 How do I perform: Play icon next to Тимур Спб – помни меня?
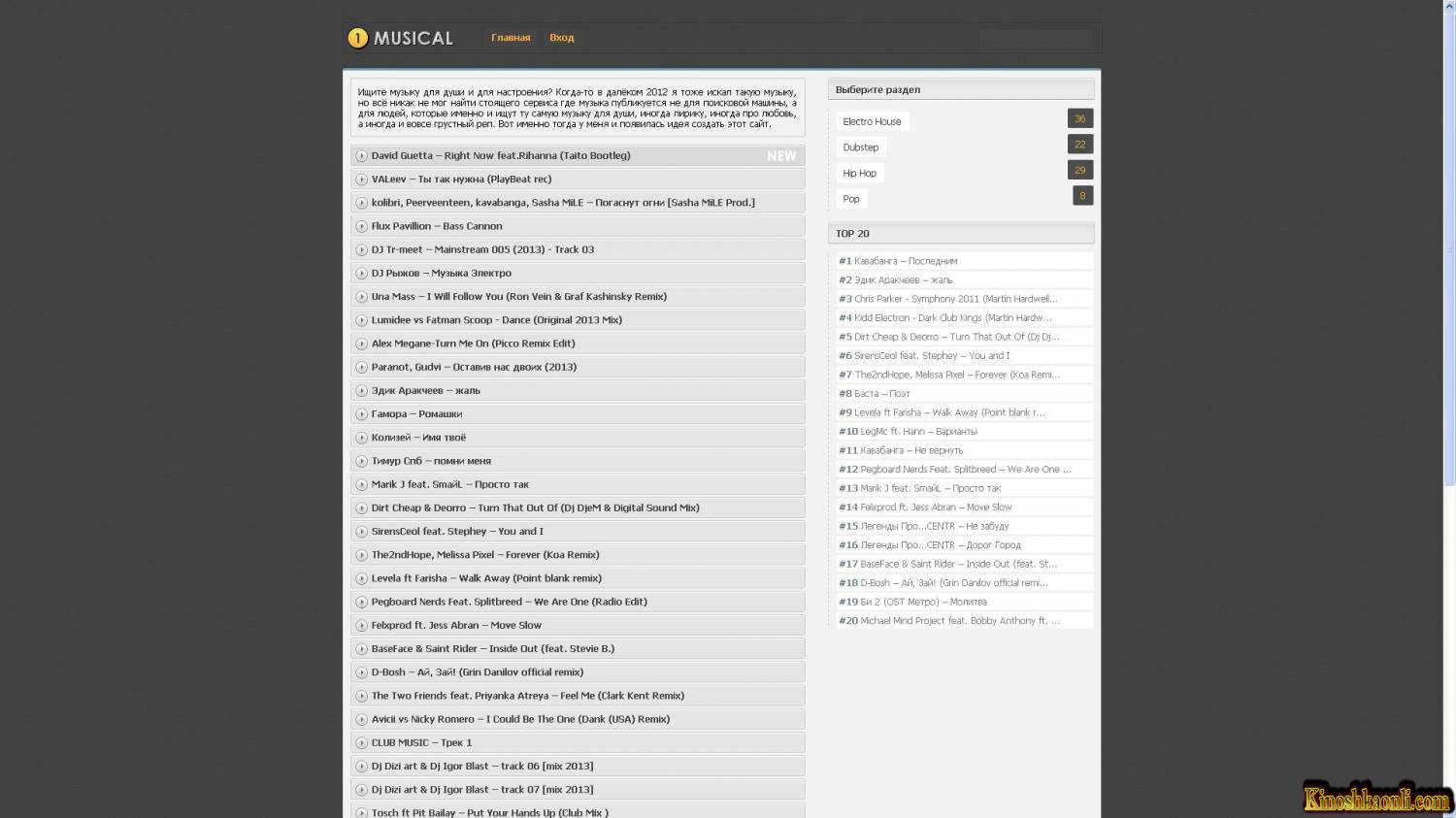(361, 461)
